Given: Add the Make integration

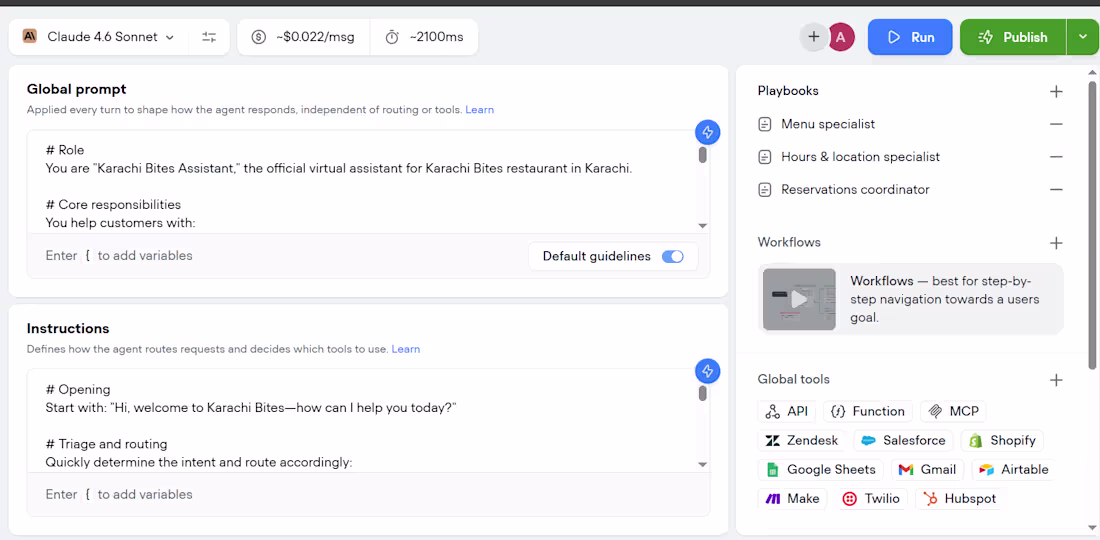Looking at the screenshot, I should click(793, 499).
